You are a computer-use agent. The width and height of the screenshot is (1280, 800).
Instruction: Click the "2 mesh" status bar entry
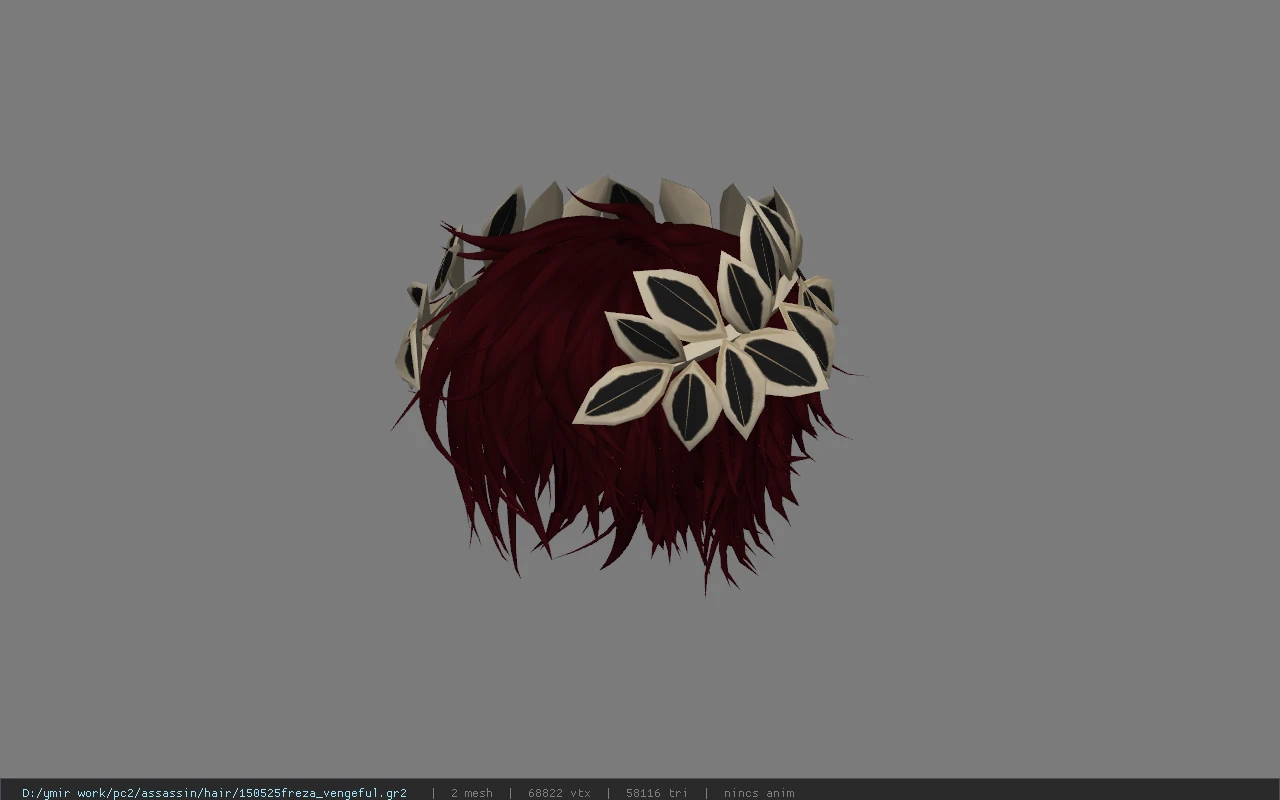pyautogui.click(x=471, y=793)
